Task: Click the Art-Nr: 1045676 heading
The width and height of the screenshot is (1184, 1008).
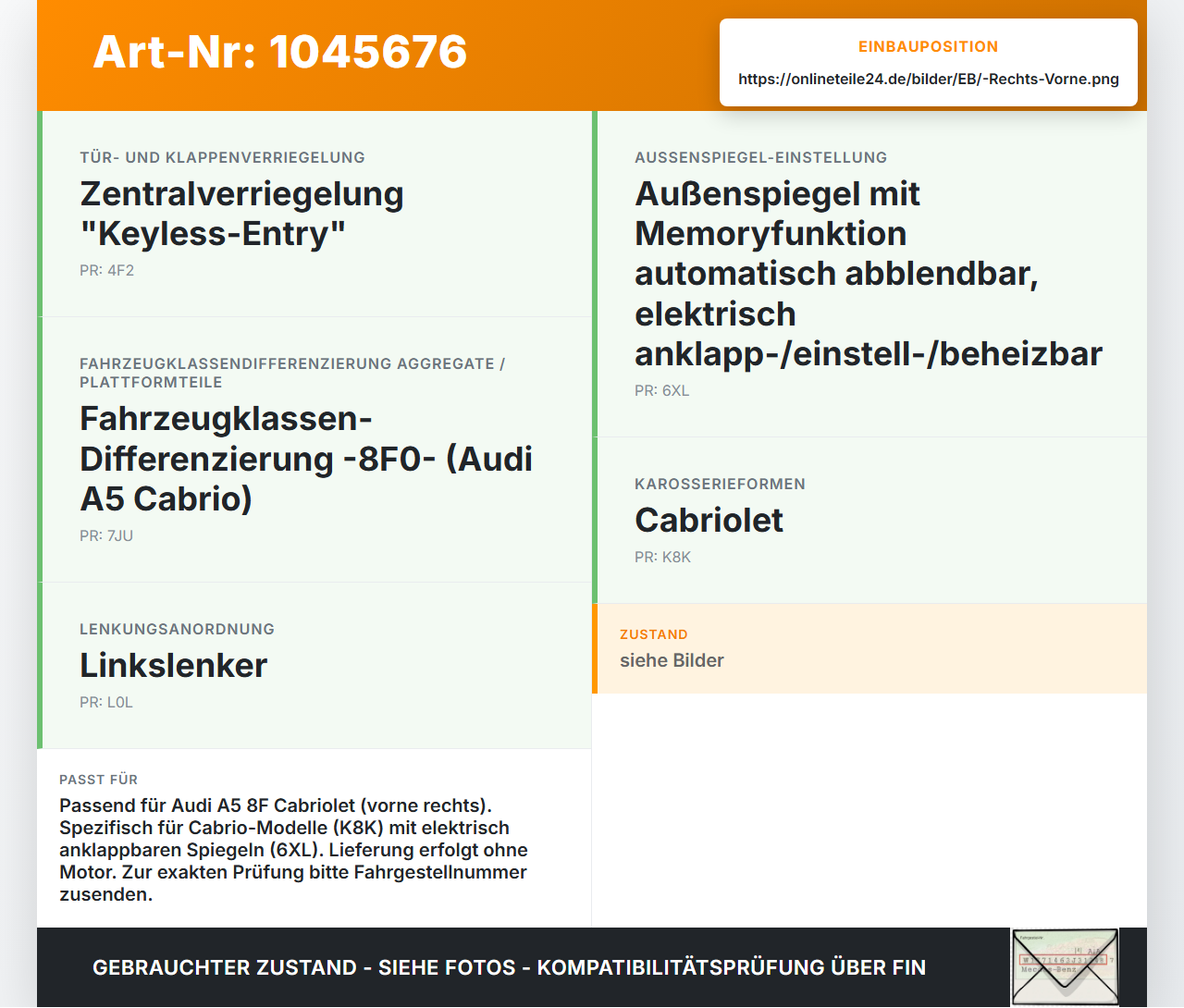Action: click(280, 52)
